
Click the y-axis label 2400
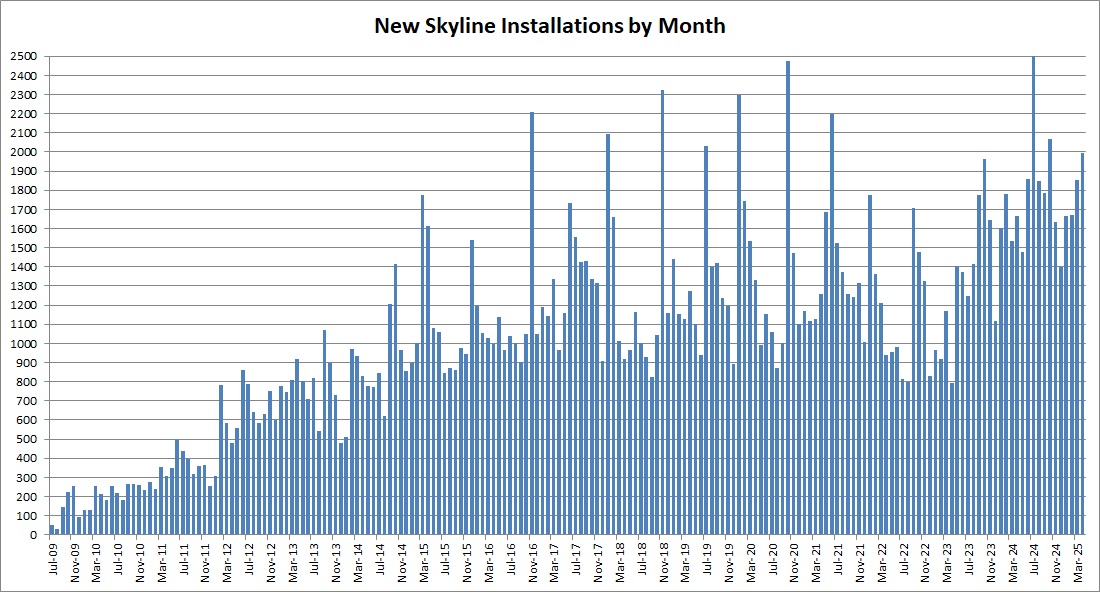24,76
